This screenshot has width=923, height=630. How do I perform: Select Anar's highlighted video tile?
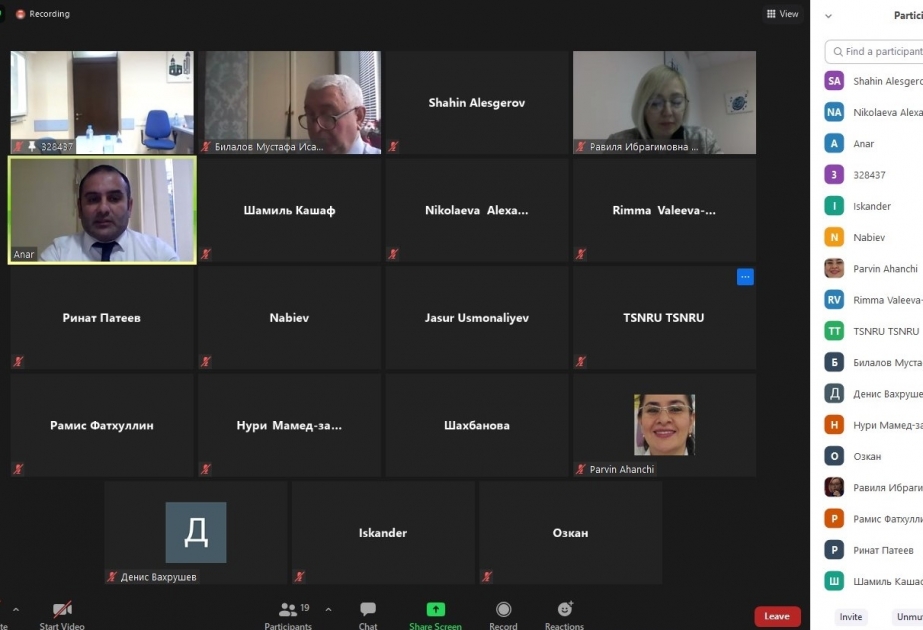102,210
